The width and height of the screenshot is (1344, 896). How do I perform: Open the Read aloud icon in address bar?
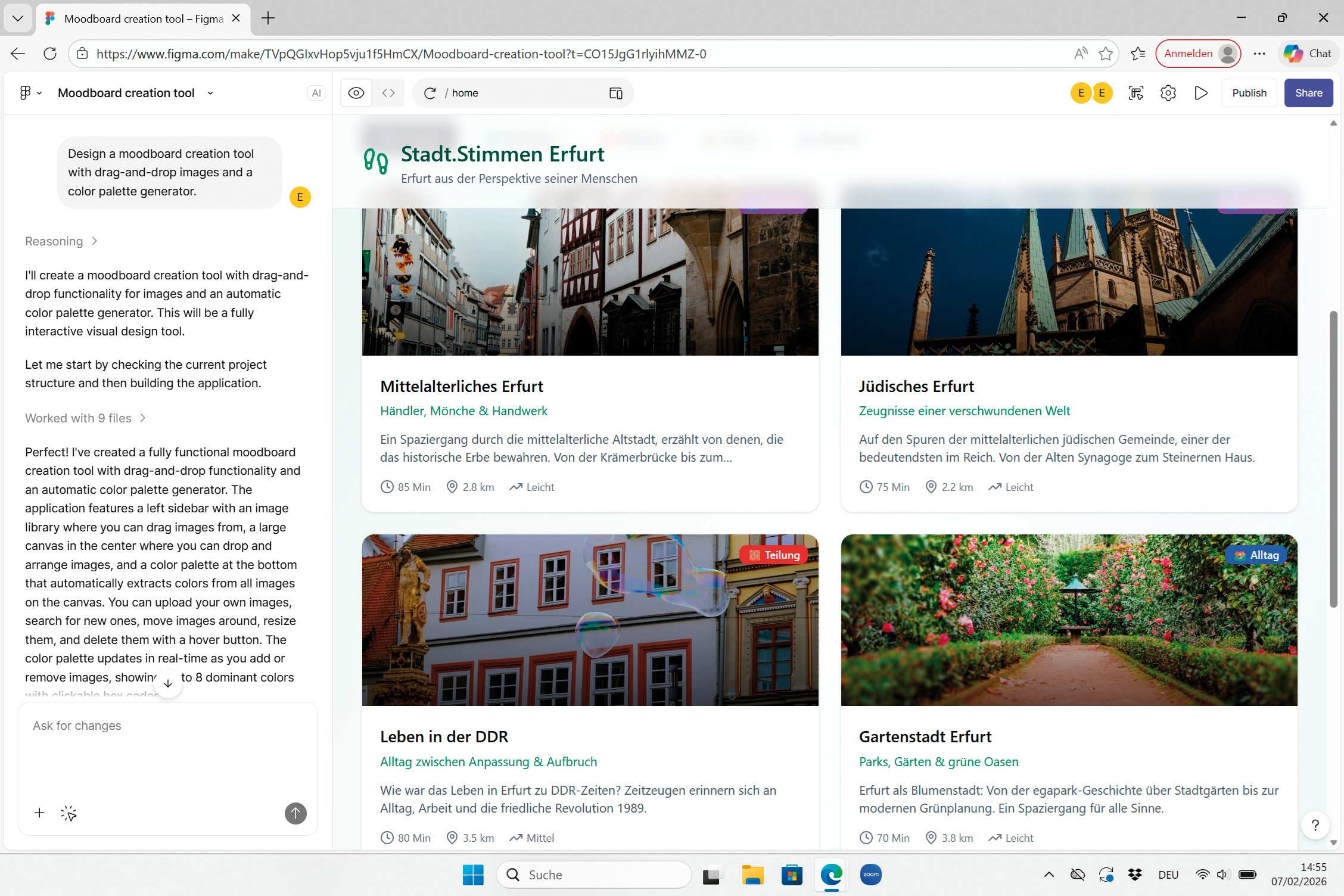click(1081, 54)
